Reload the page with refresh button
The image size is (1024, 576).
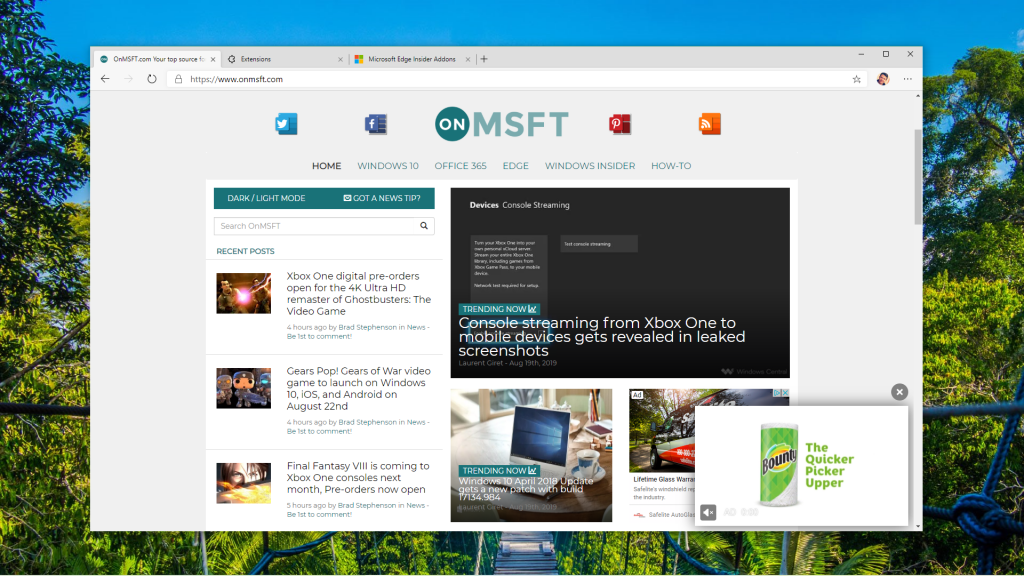(x=152, y=79)
